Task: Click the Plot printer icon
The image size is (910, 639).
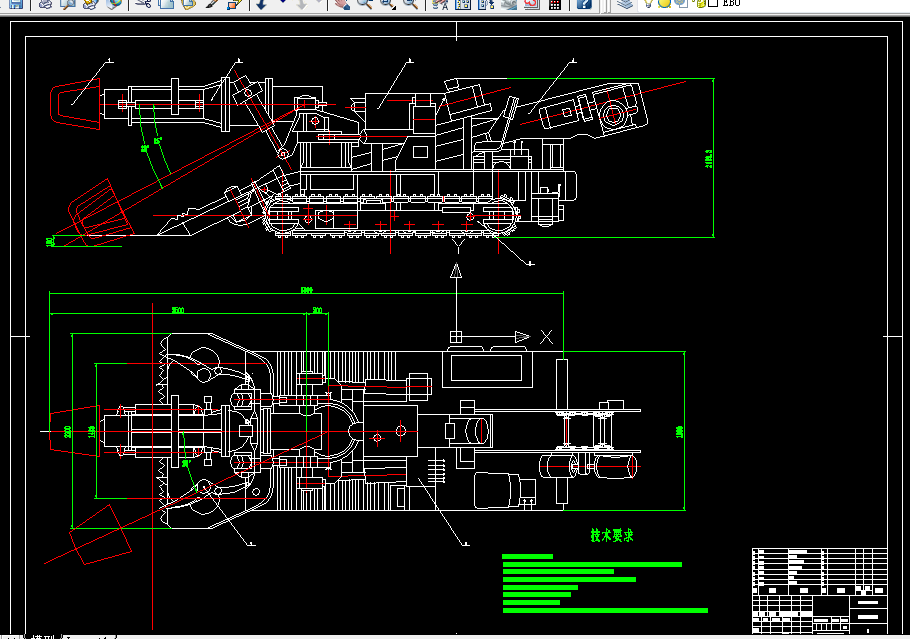Action: [45, 3]
